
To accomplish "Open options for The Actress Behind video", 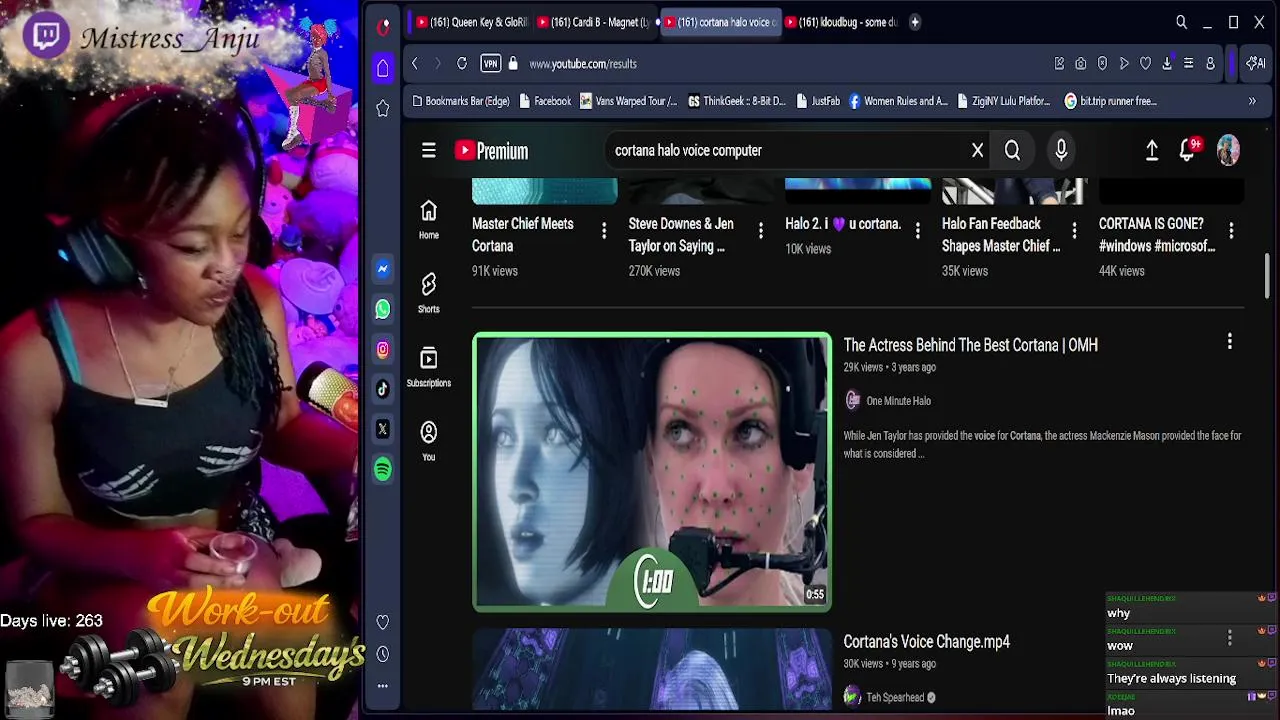I will click(1230, 342).
